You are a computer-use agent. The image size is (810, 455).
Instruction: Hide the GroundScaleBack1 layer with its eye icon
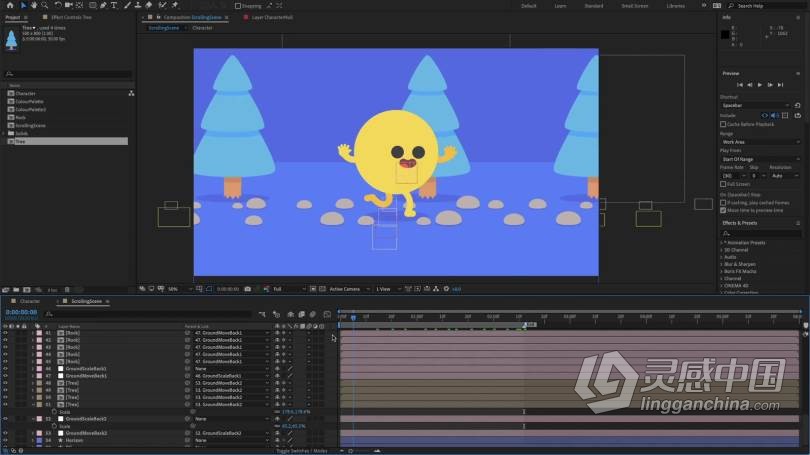[x=5, y=368]
